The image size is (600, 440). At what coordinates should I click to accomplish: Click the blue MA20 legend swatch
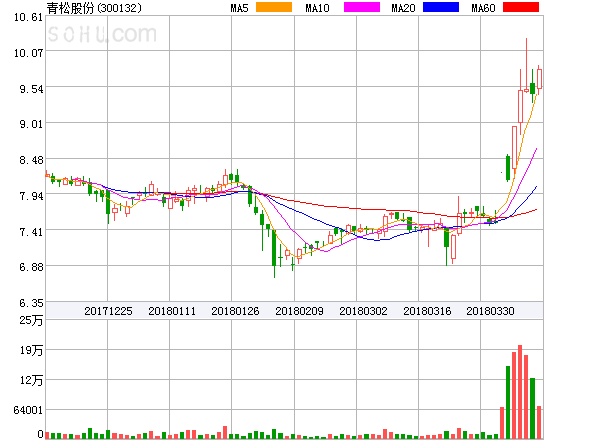pos(441,7)
